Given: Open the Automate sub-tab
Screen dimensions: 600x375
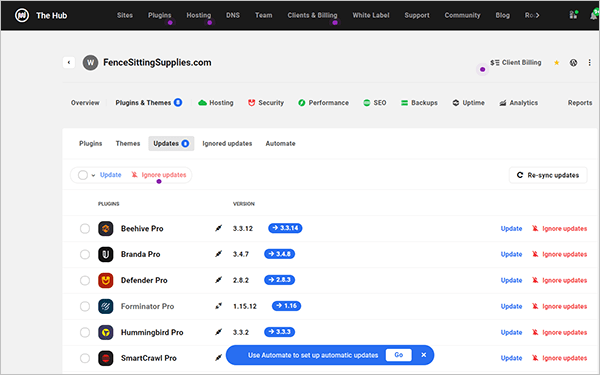Looking at the screenshot, I should point(280,143).
